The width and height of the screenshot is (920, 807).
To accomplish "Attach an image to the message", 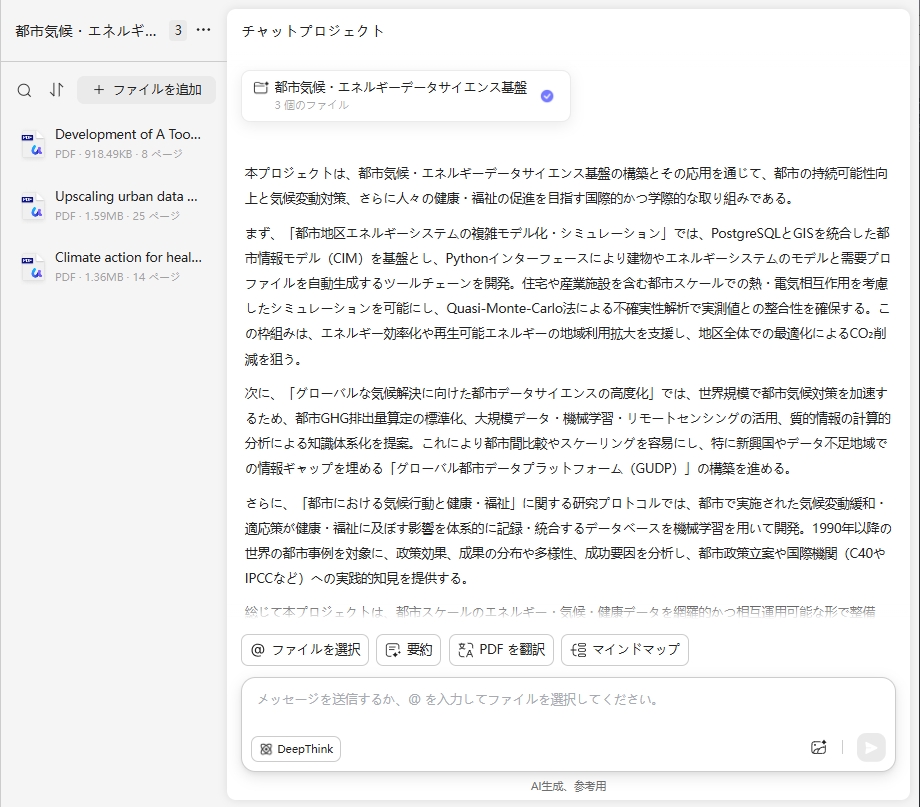I will point(820,746).
